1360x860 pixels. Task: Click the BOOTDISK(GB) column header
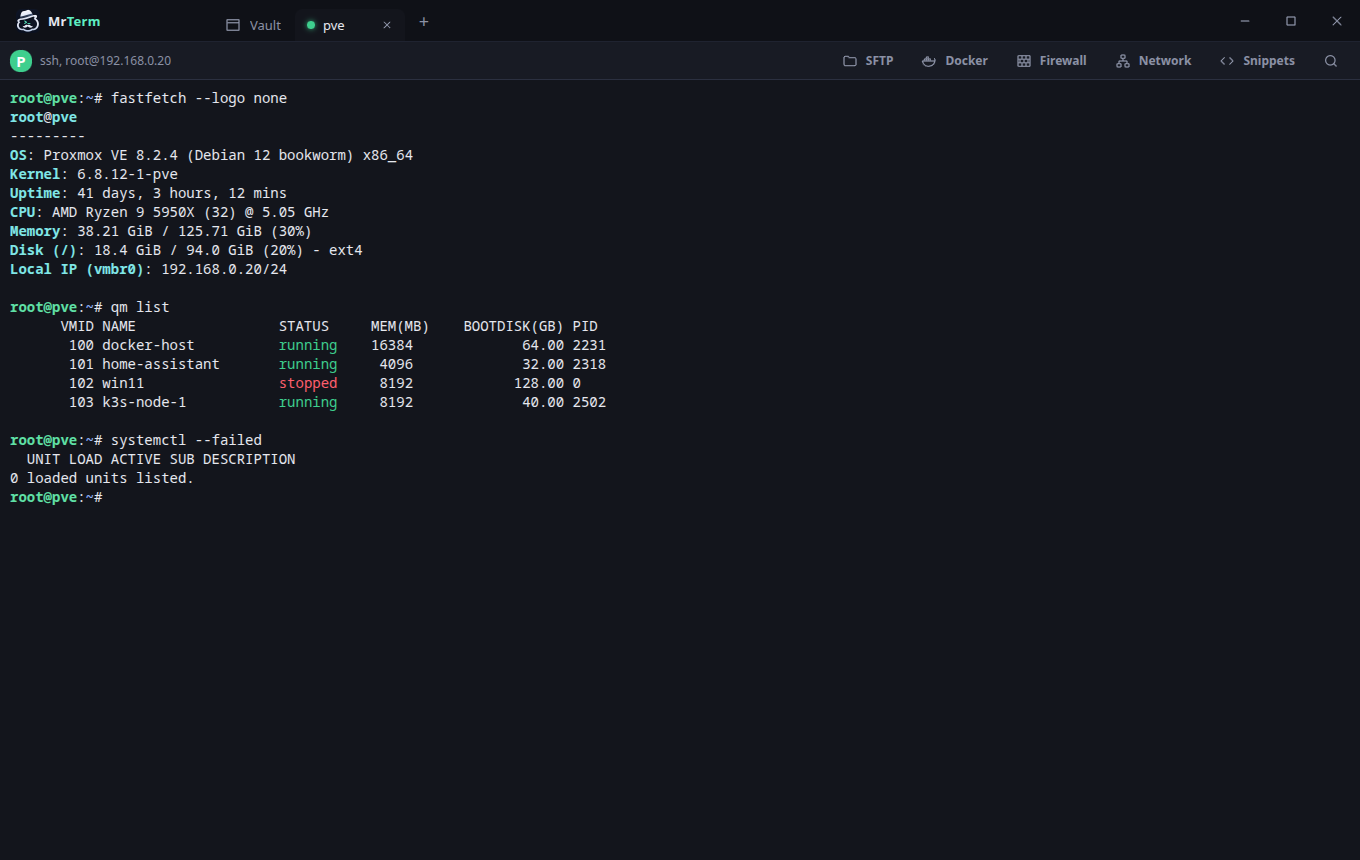coord(514,326)
